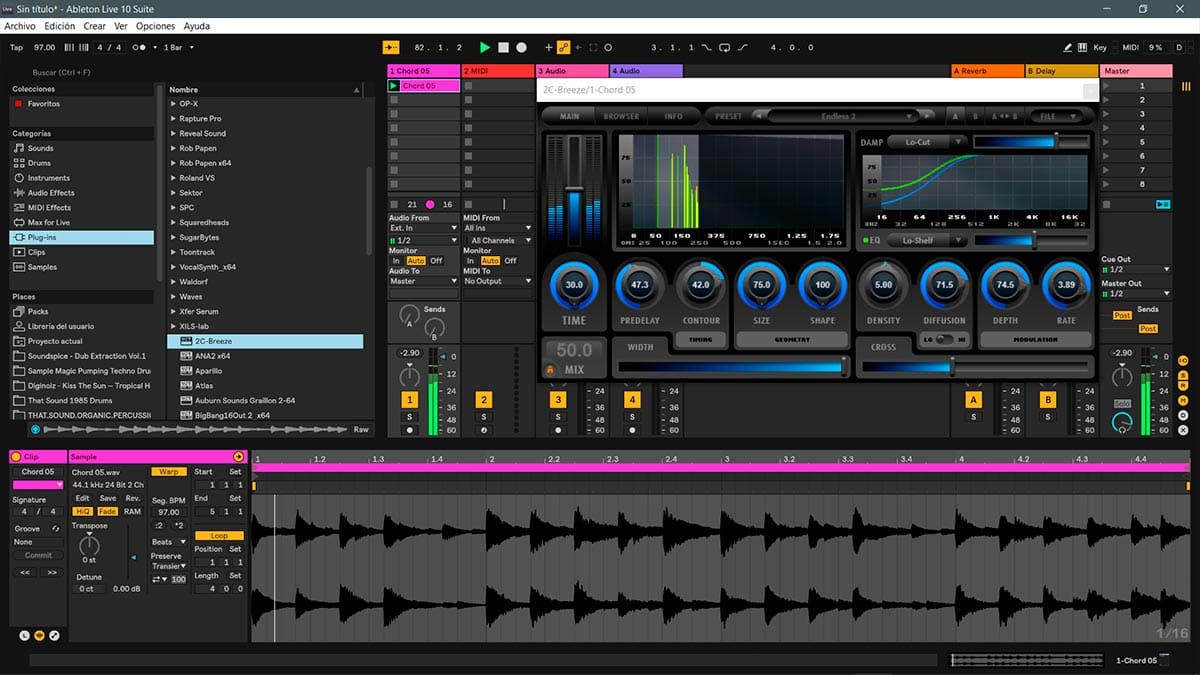Open the Archivo menu

point(20,26)
